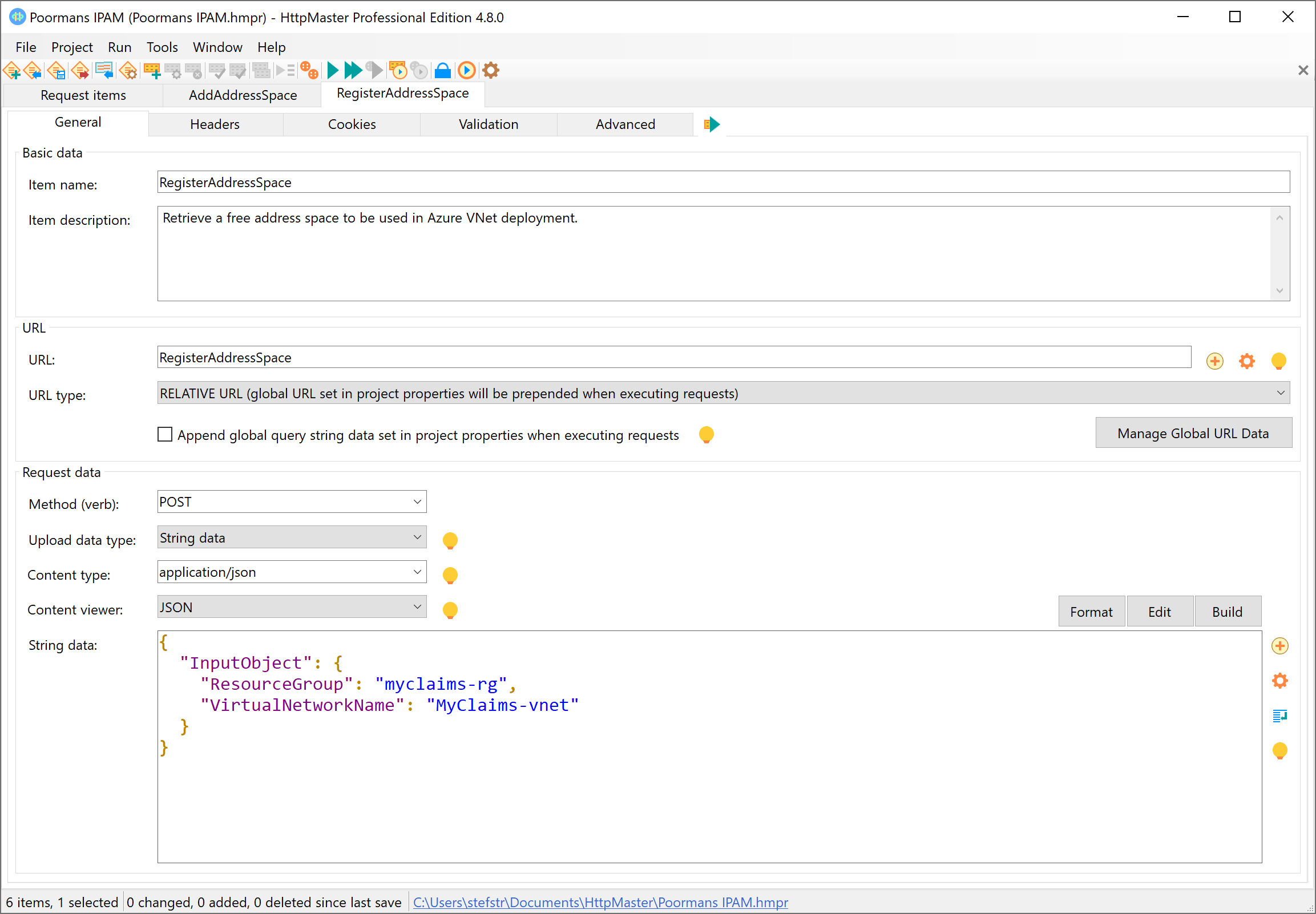Open the Poormans IPAM.hmpr file path link

[600, 902]
